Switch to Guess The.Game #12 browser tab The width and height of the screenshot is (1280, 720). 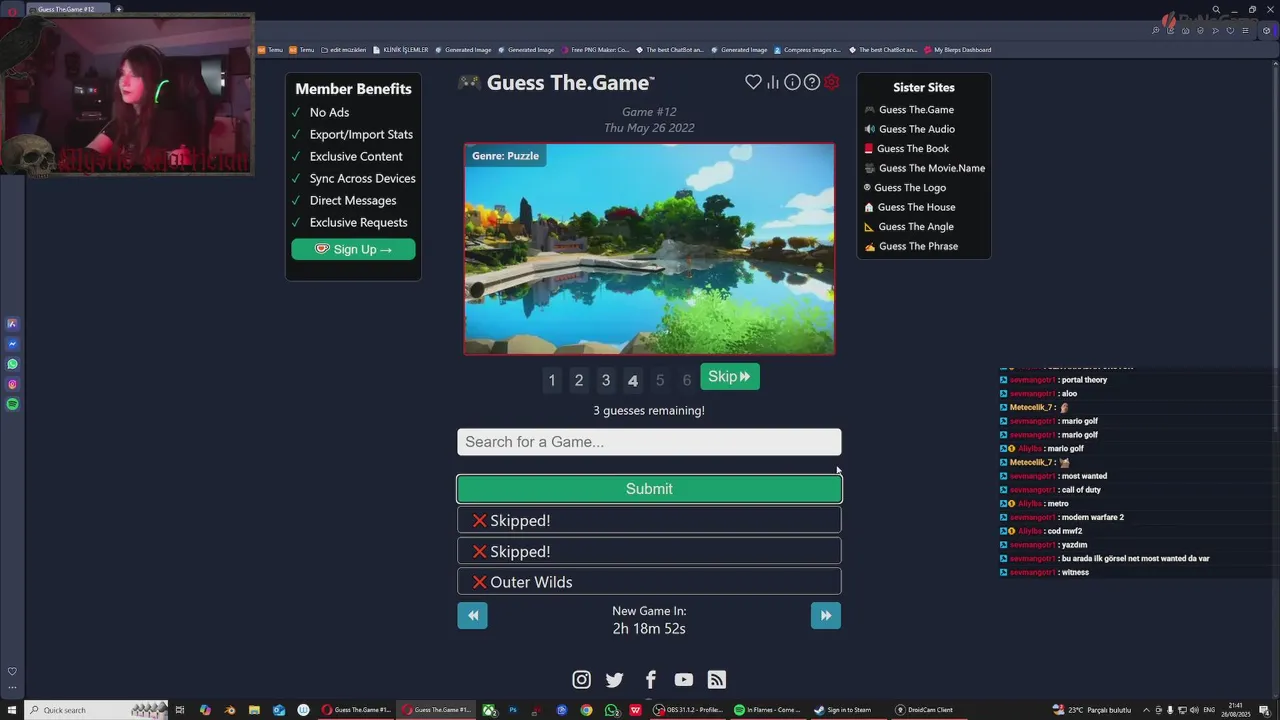(x=66, y=9)
